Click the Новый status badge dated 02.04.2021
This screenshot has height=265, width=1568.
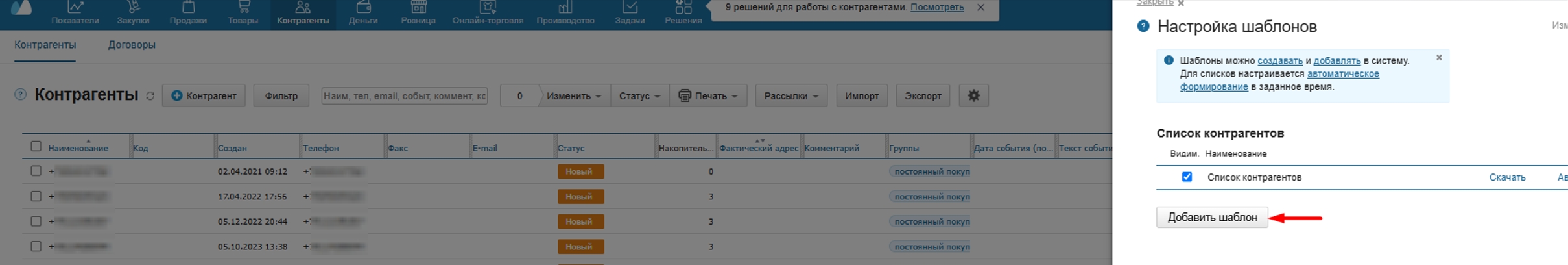(580, 171)
